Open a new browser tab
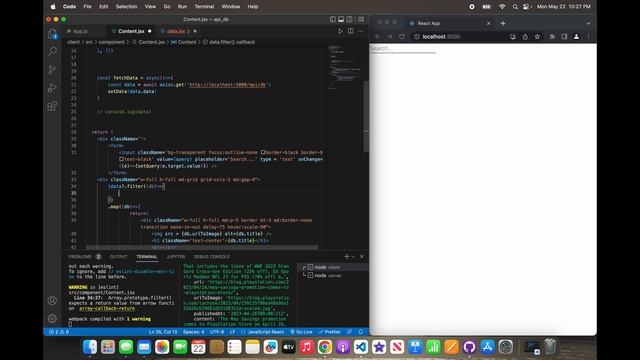This screenshot has height=360, width=640. [503, 23]
